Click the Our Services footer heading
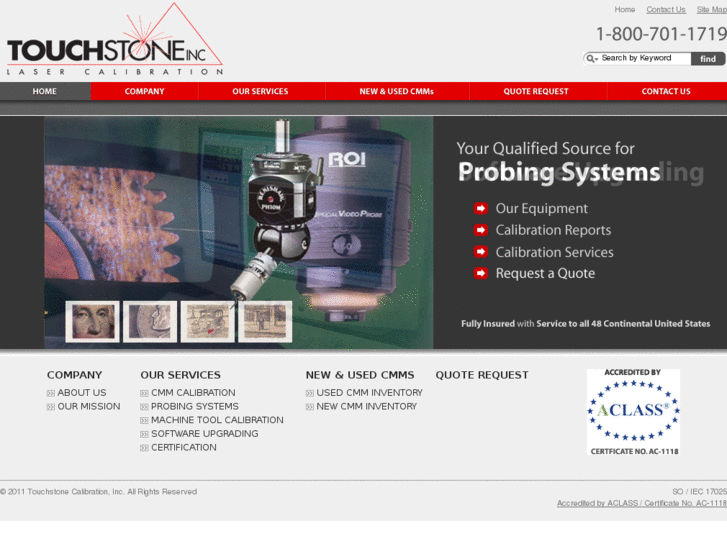727x545 pixels. click(x=180, y=375)
